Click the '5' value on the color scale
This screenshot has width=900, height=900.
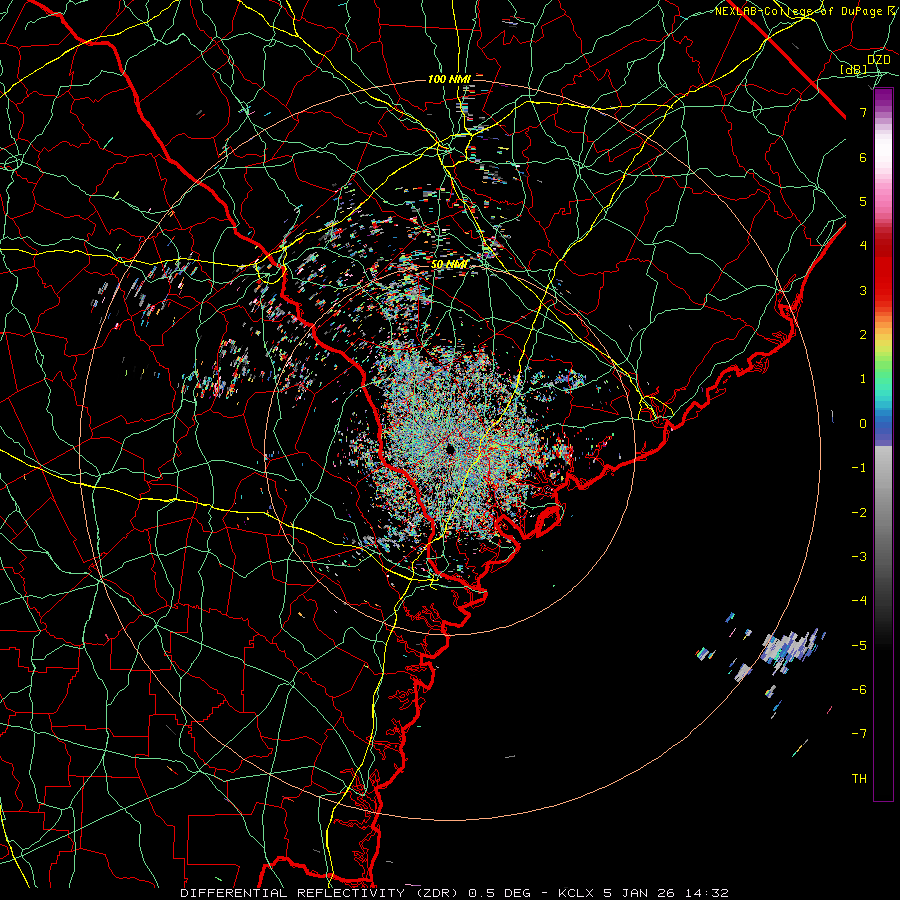click(x=863, y=201)
